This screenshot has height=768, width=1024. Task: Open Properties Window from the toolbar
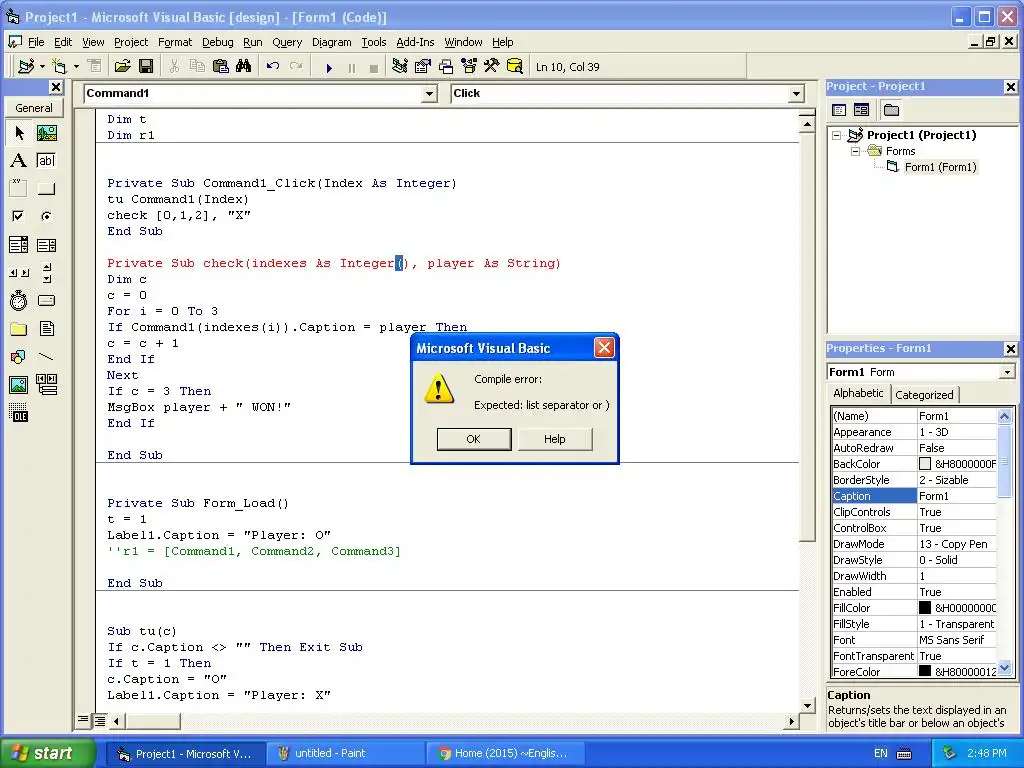423,67
